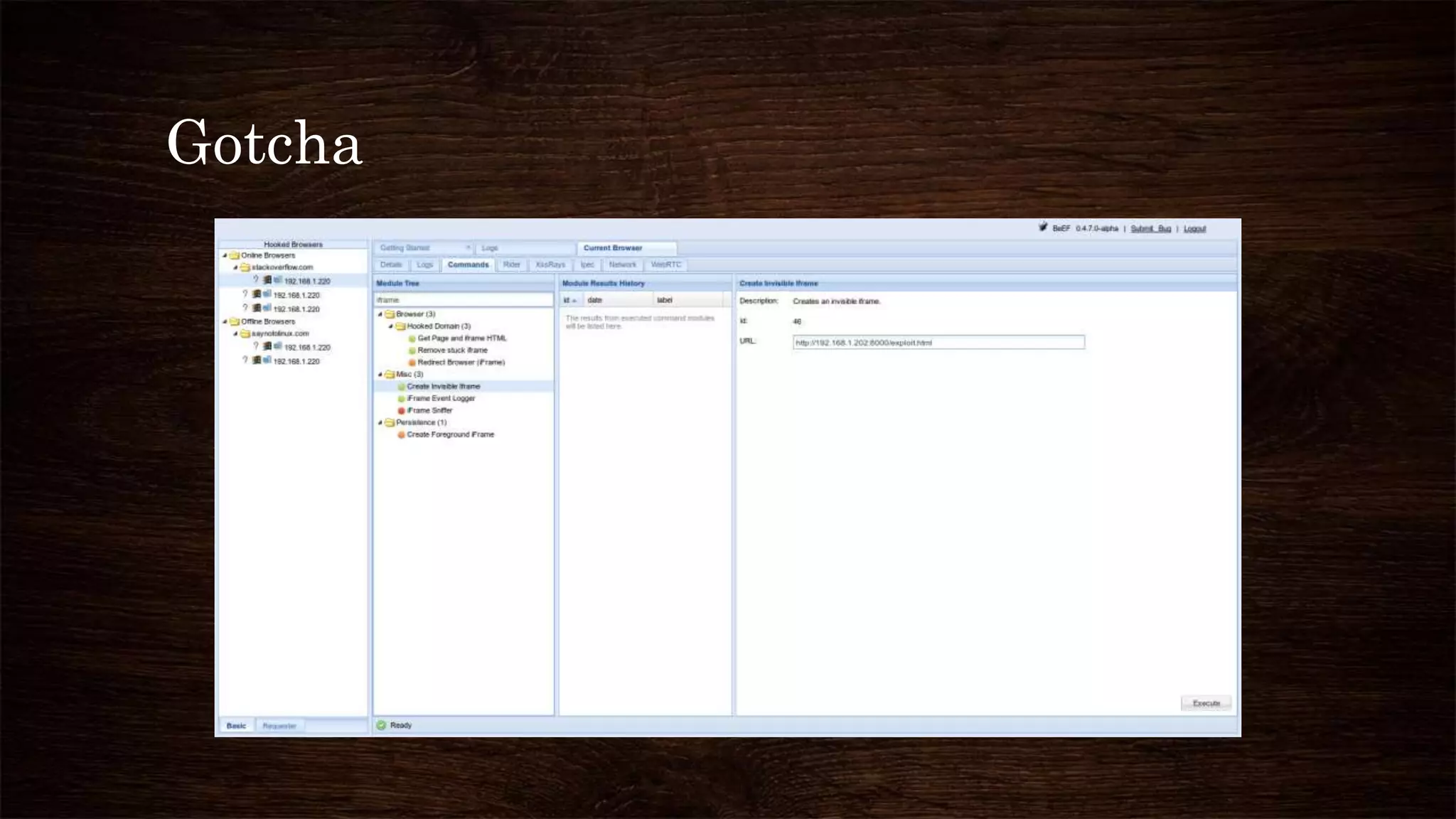This screenshot has width=1456, height=819.
Task: Sort results by the id column header
Action: 569,300
